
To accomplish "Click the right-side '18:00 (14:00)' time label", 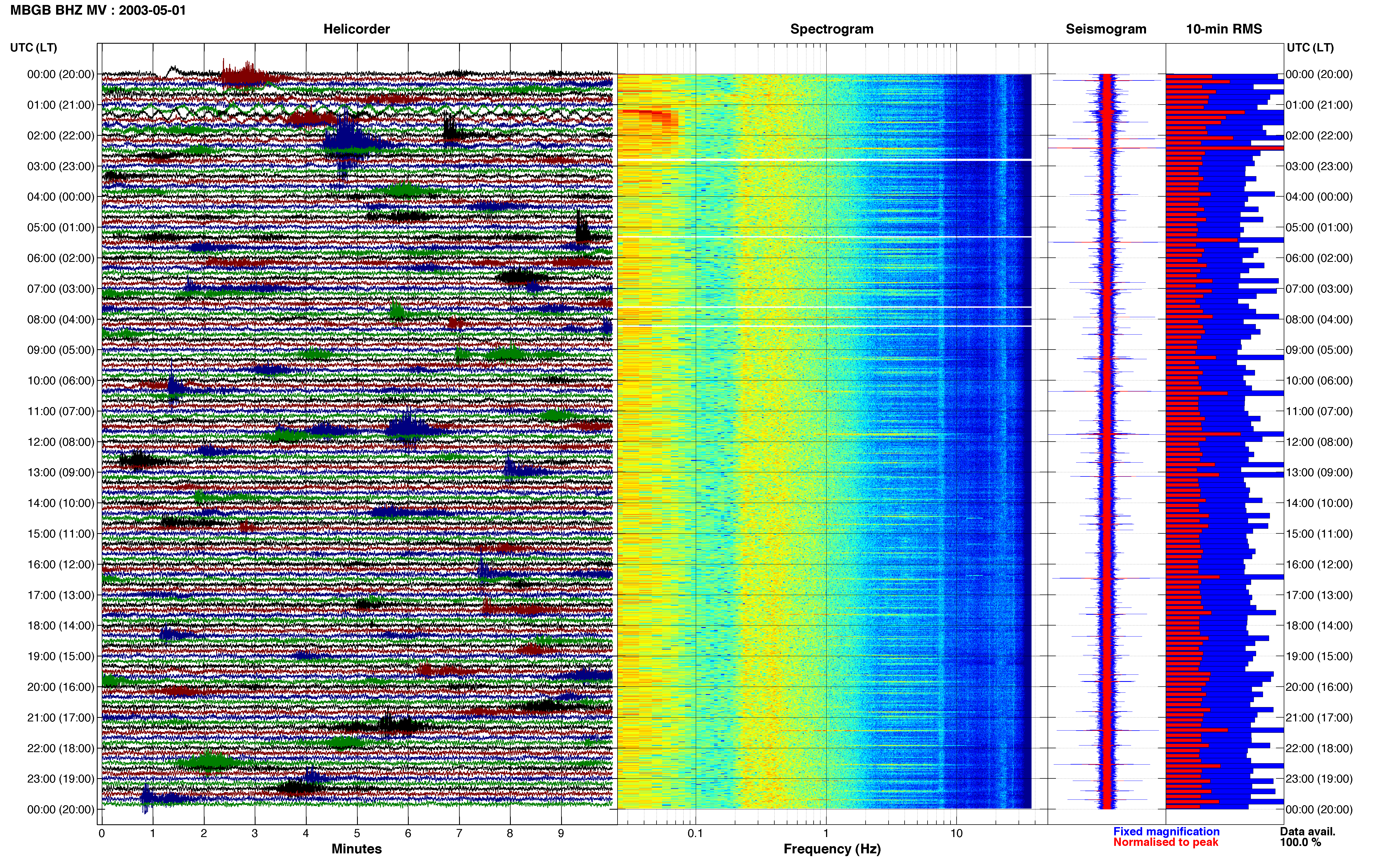I will pyautogui.click(x=1319, y=626).
